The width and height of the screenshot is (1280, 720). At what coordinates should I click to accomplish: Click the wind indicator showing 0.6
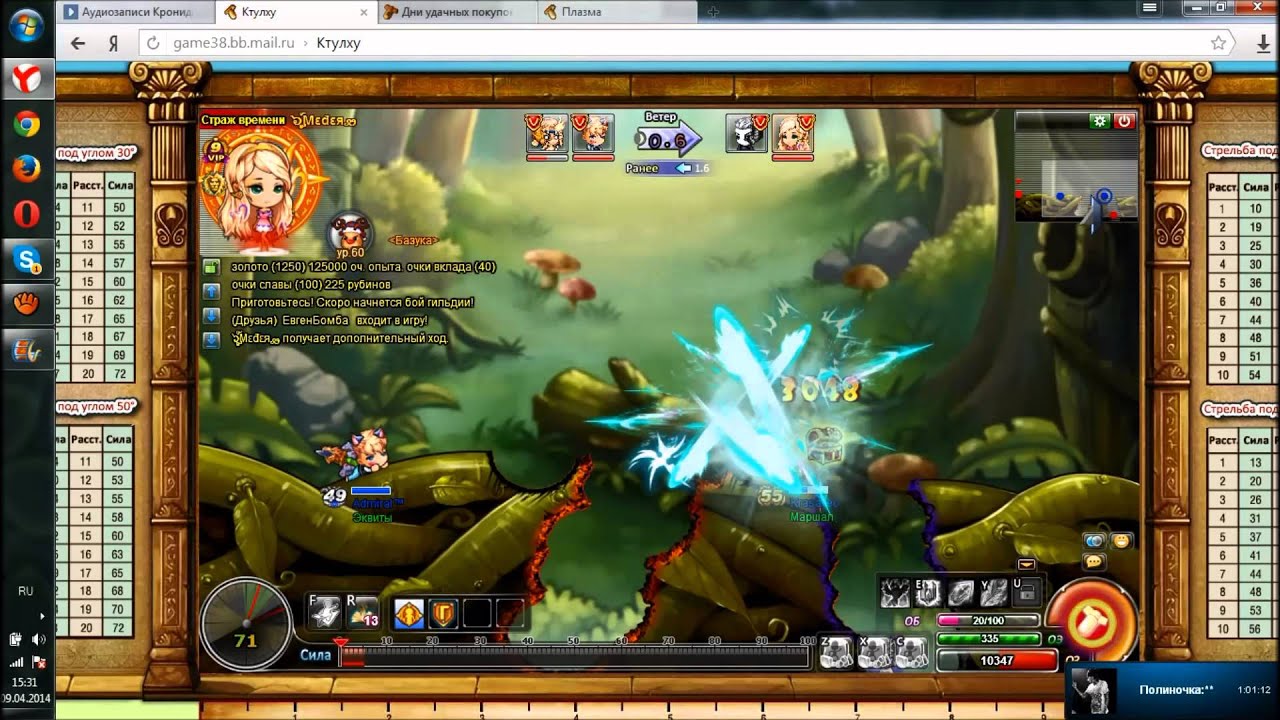click(667, 140)
